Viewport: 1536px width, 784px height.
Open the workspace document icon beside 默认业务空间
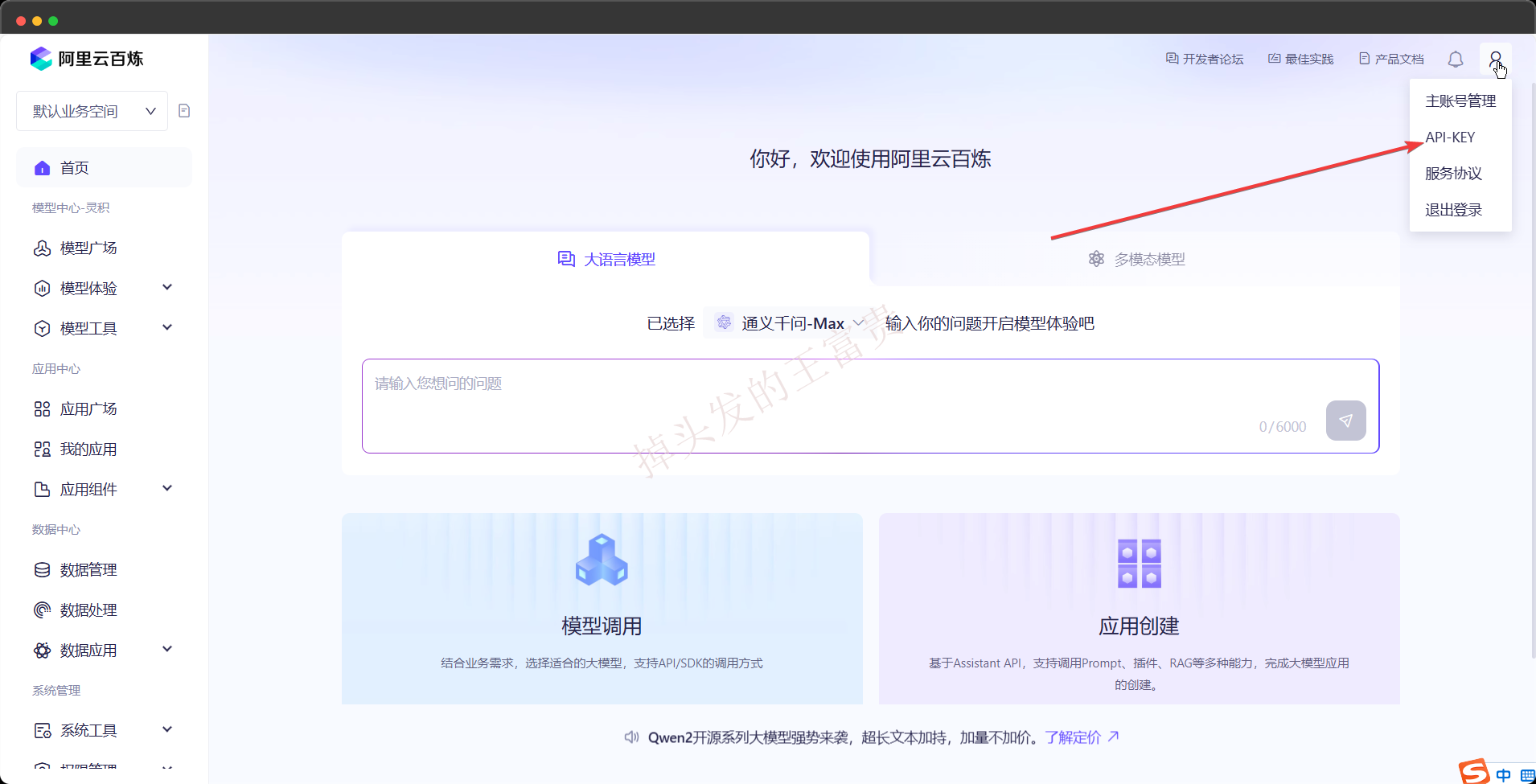(x=184, y=111)
